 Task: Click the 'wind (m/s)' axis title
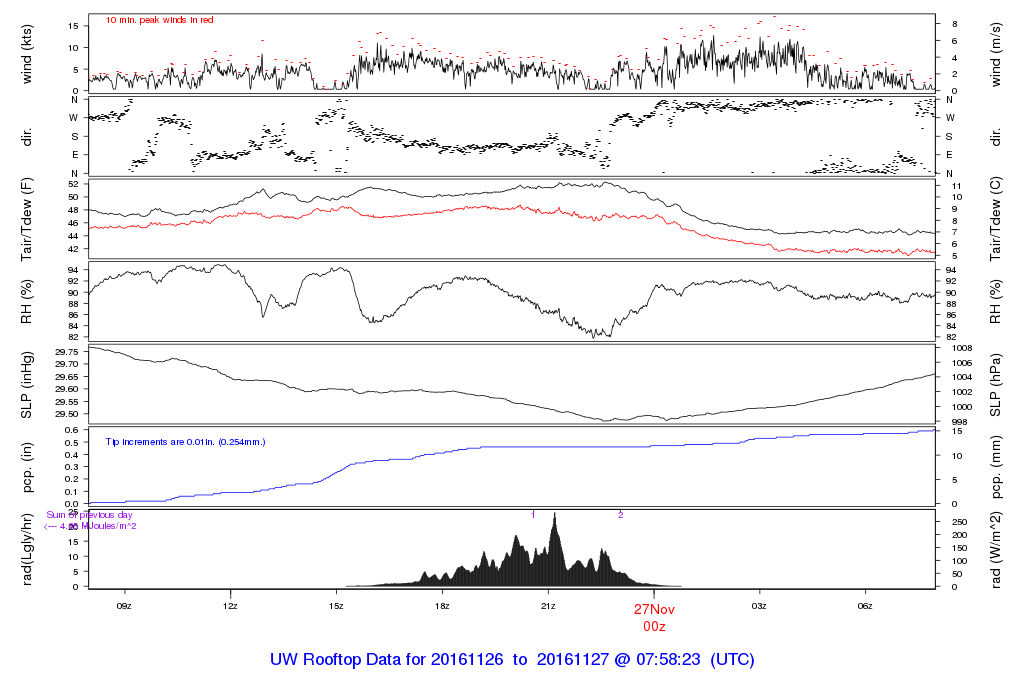click(995, 55)
